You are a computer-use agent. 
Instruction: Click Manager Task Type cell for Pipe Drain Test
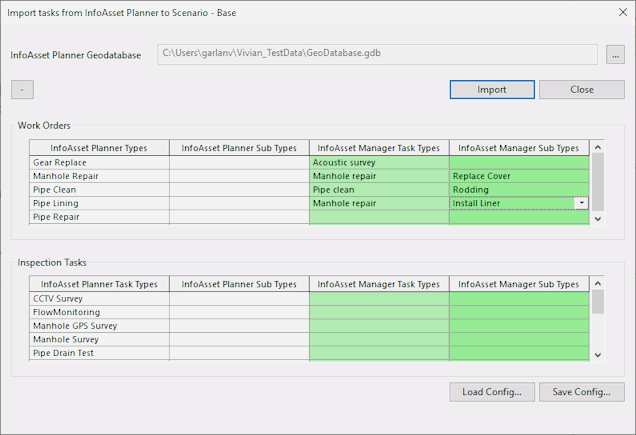click(379, 353)
